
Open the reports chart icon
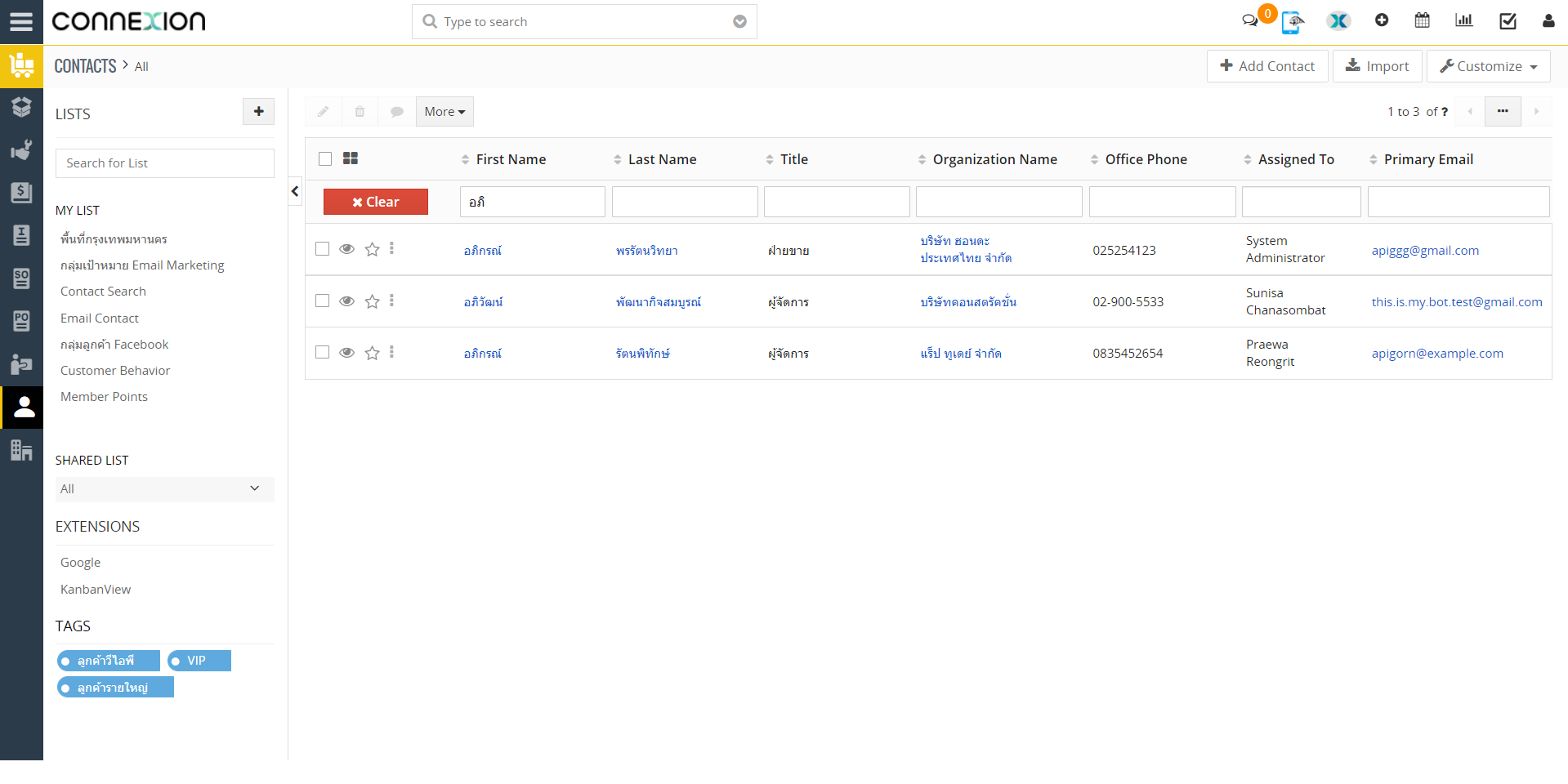tap(1463, 20)
